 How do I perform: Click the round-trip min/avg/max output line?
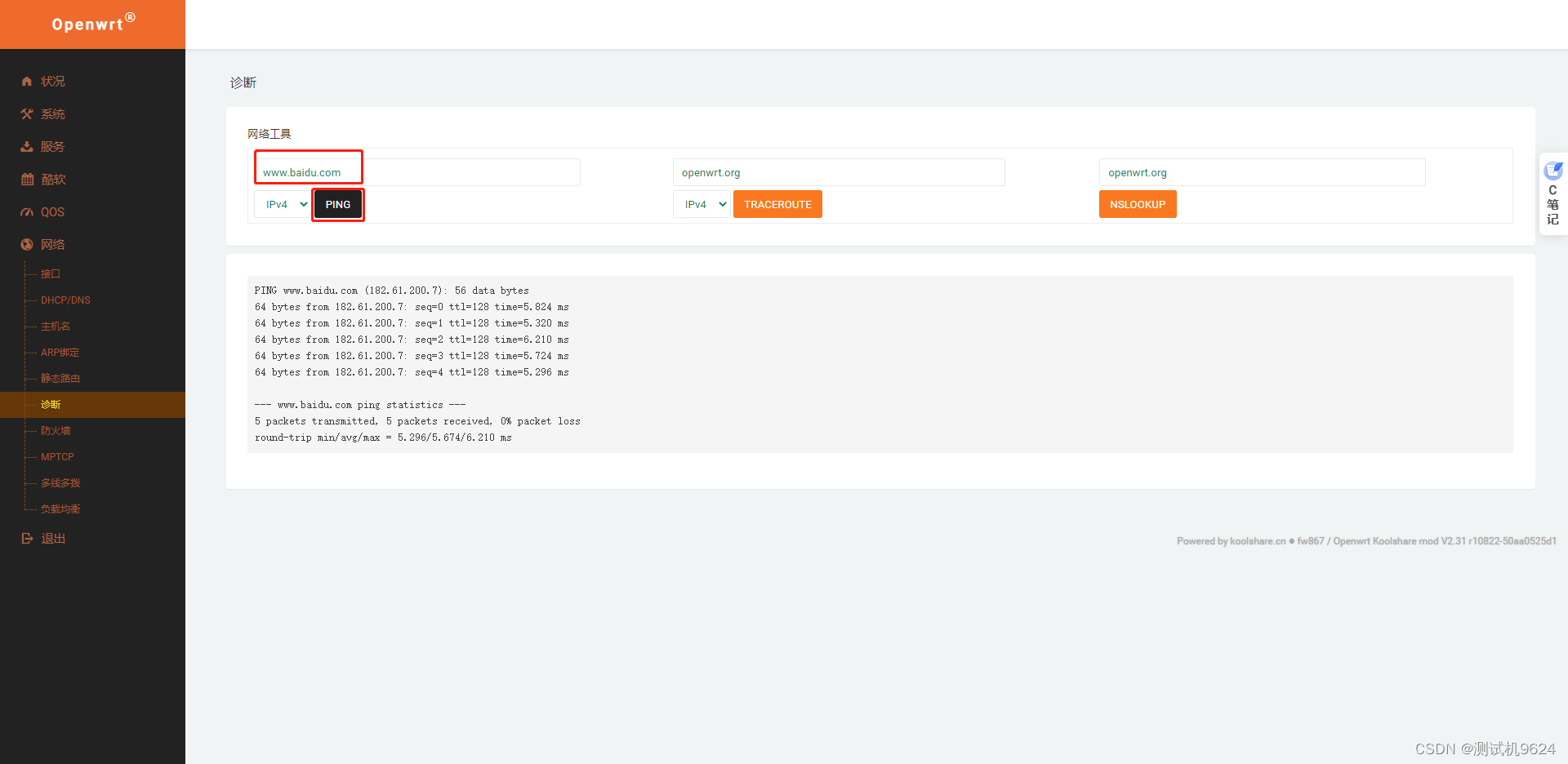(x=383, y=438)
